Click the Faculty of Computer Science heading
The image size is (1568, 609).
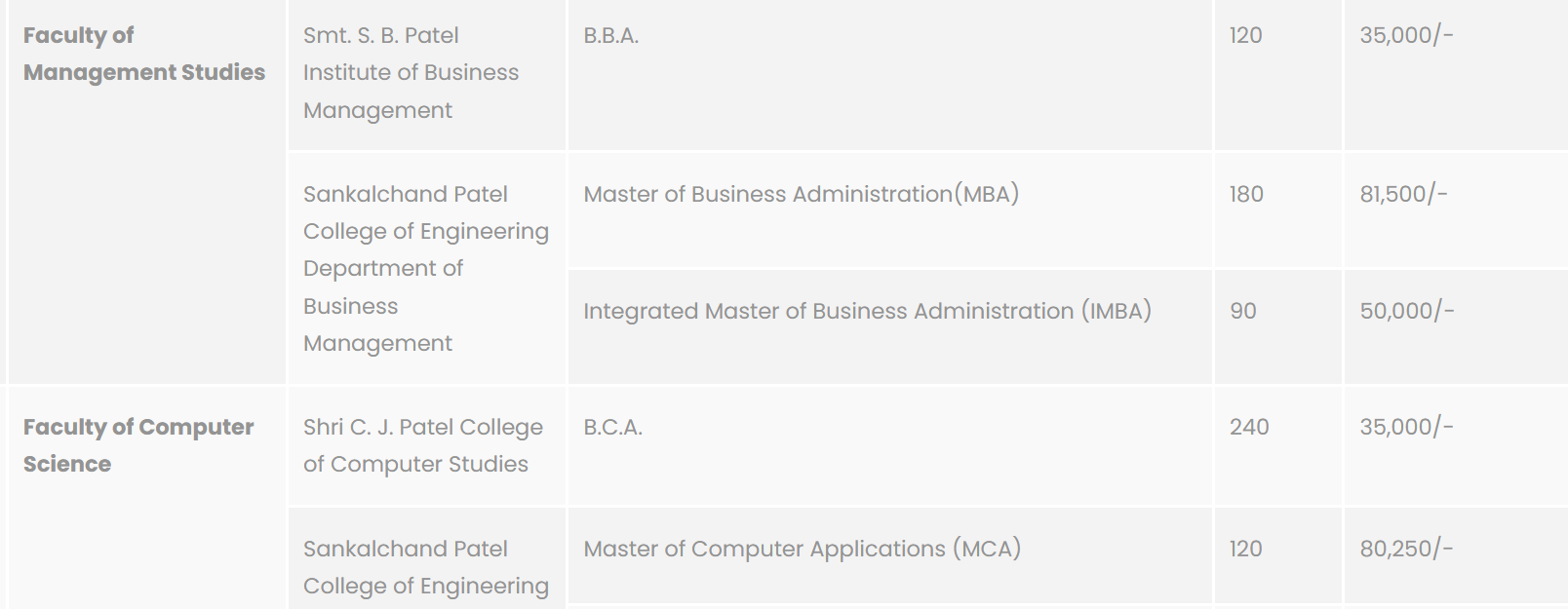(137, 445)
